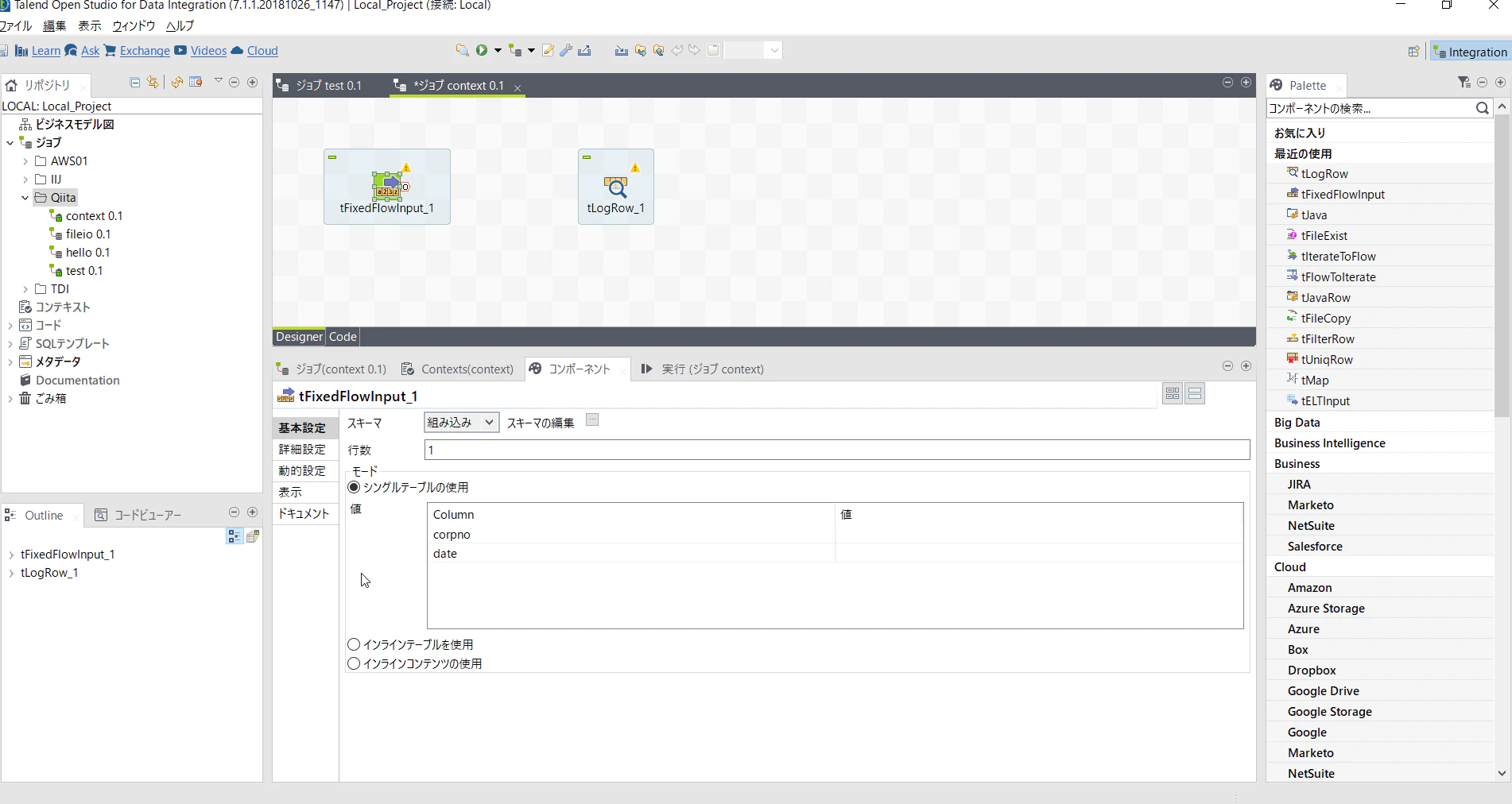Open the Amazon category in the palette
Screen dimensions: 1512x804
1309,587
